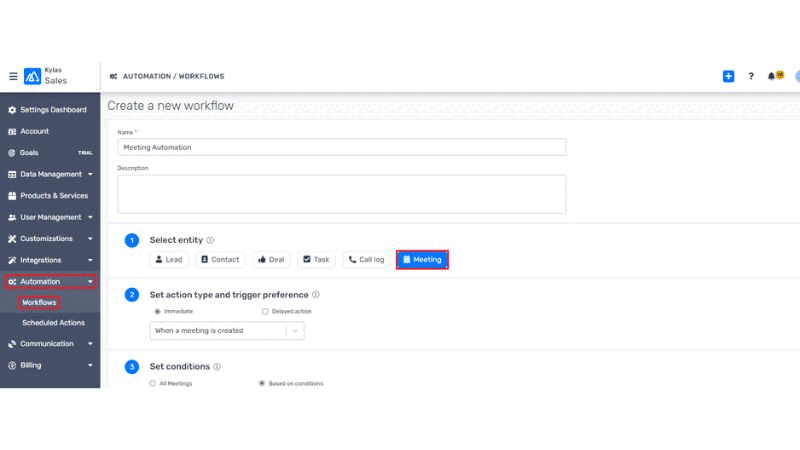Click the workflow Name input field
The width and height of the screenshot is (800, 450).
[x=342, y=147]
